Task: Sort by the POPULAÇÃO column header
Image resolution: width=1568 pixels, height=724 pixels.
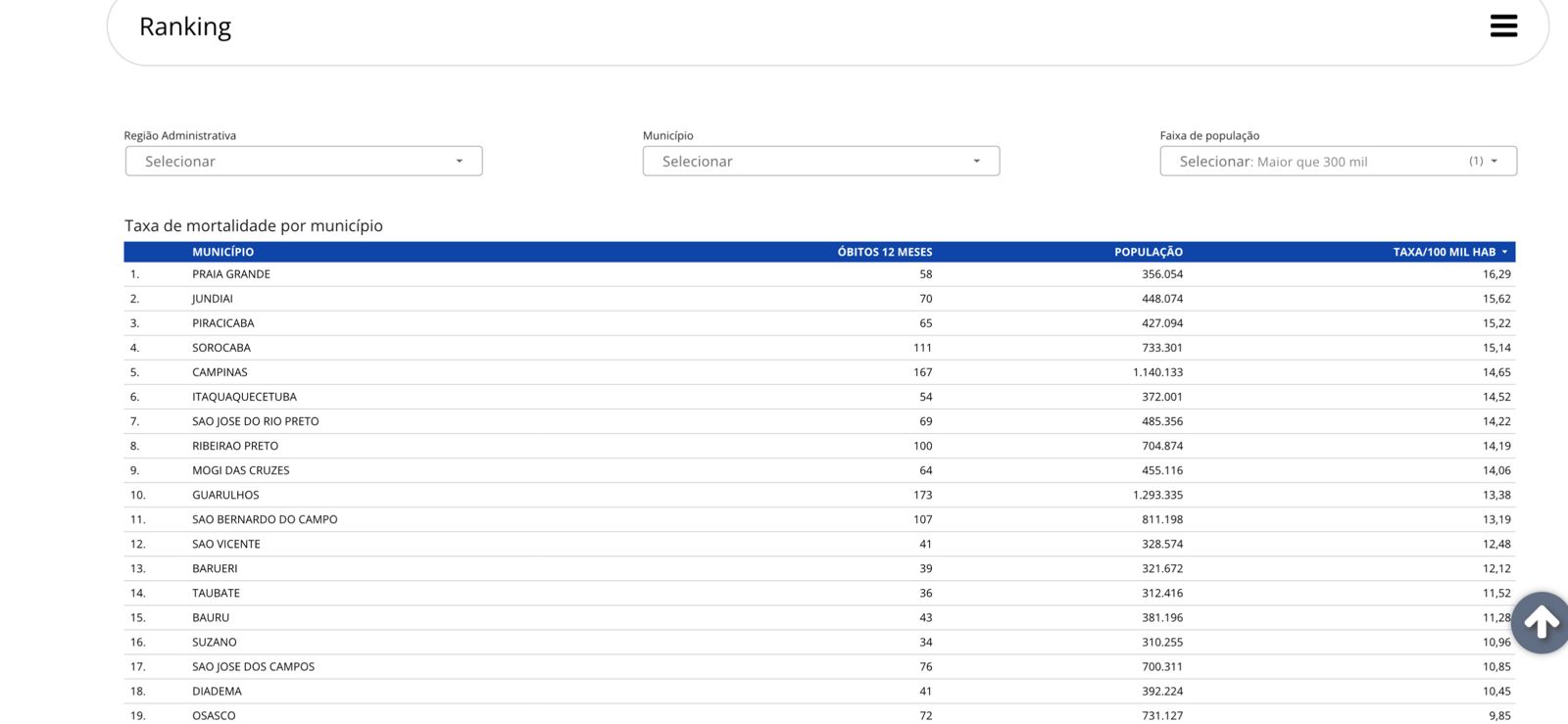Action: point(1149,252)
